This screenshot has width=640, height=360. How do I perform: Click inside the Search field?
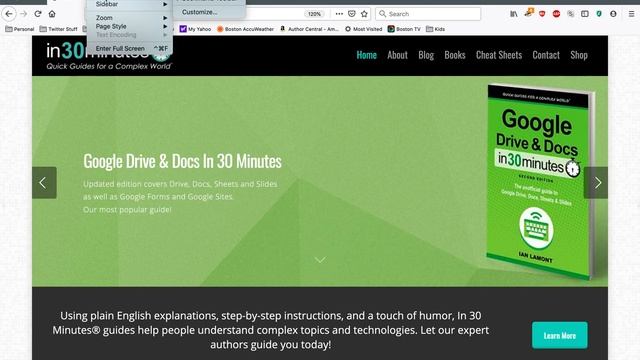tap(428, 14)
